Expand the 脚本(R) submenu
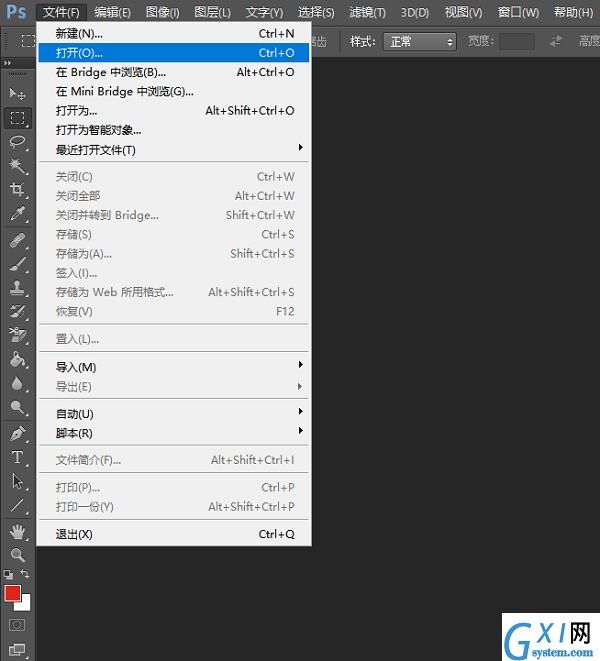600x661 pixels. tap(173, 433)
